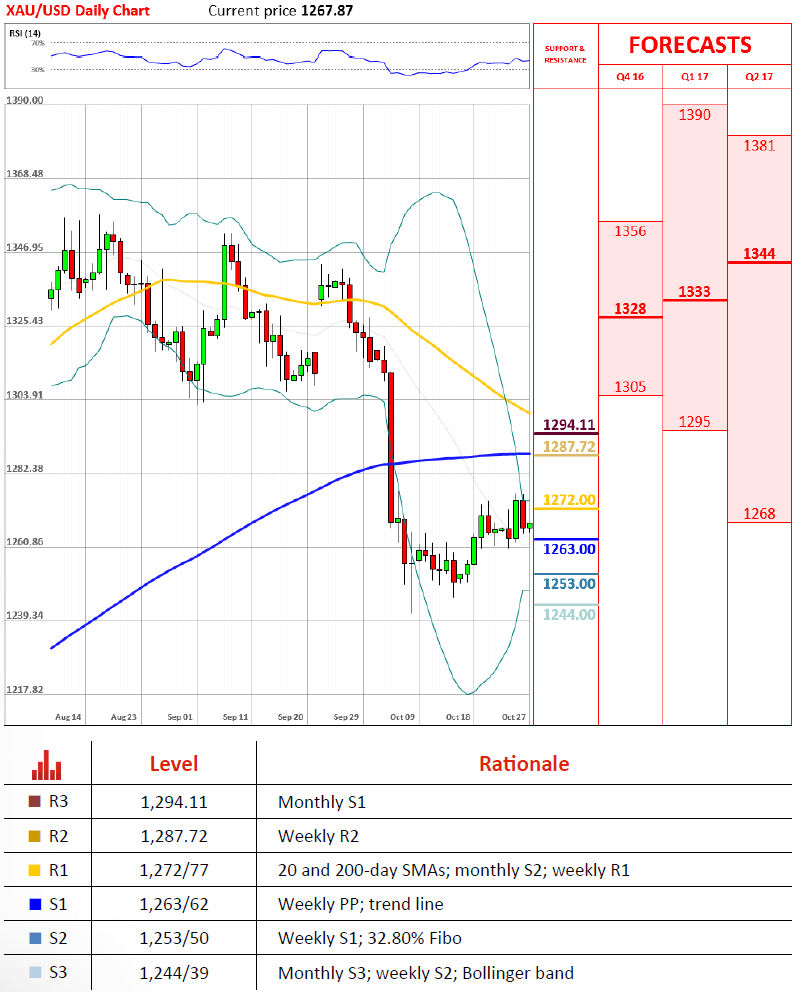Image resolution: width=801 pixels, height=992 pixels.
Task: Click the current price value 1267.87
Action: (327, 11)
